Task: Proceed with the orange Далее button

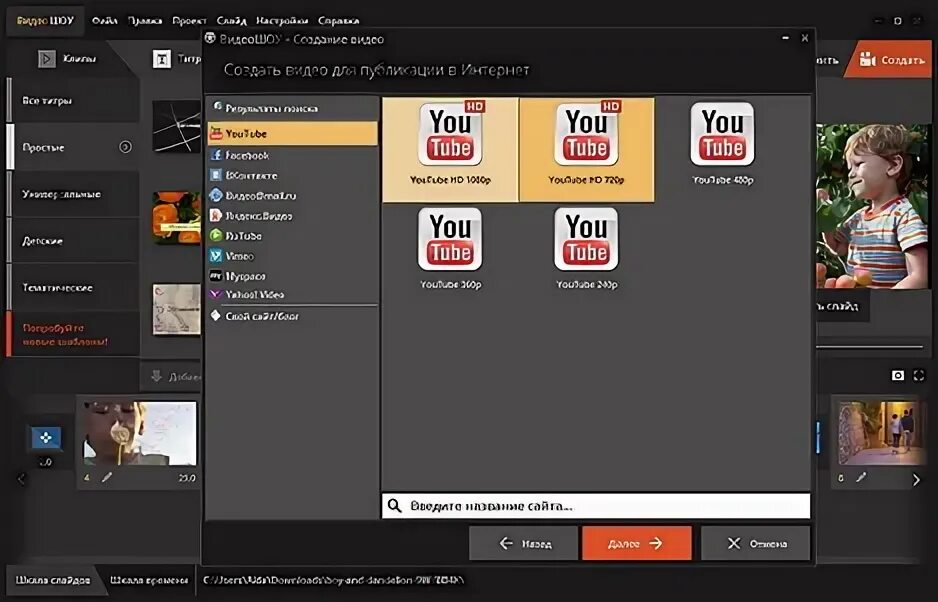Action: tap(636, 543)
